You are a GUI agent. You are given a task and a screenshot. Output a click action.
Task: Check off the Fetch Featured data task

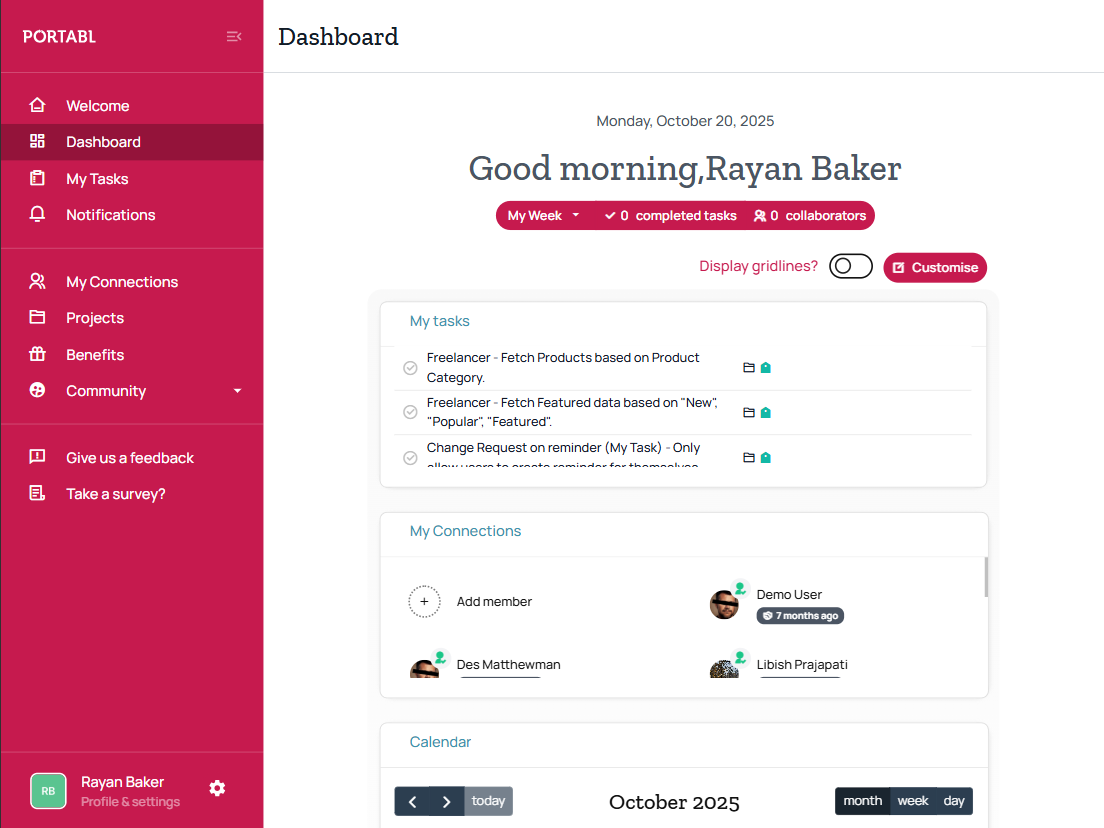pos(410,412)
